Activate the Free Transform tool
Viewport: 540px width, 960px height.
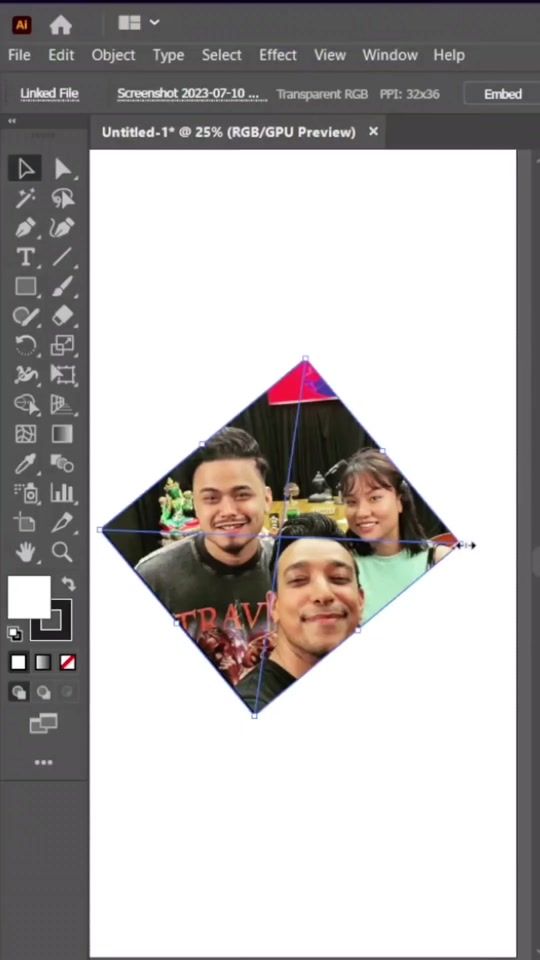62,375
